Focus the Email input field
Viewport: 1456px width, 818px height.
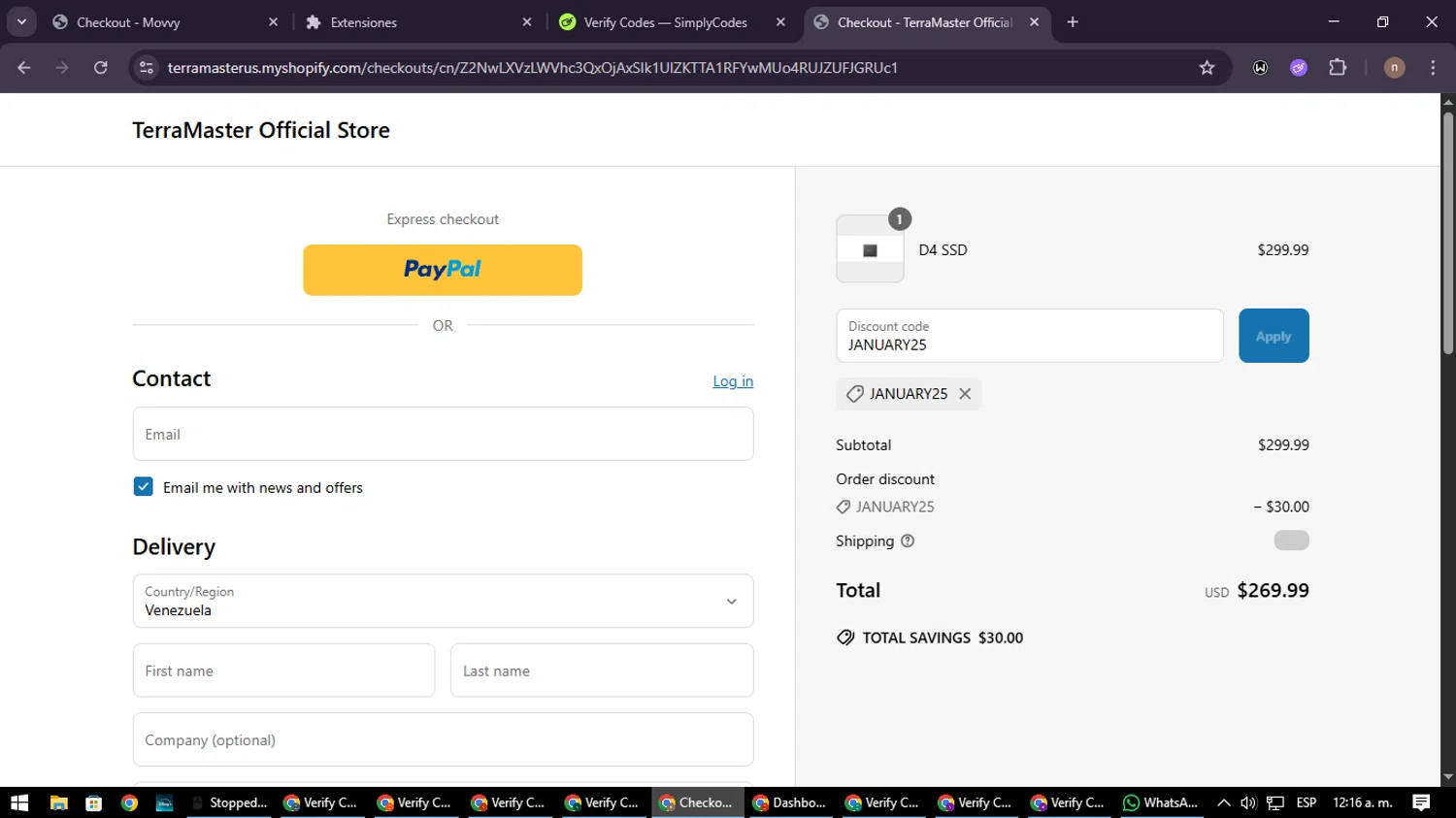[x=443, y=434]
